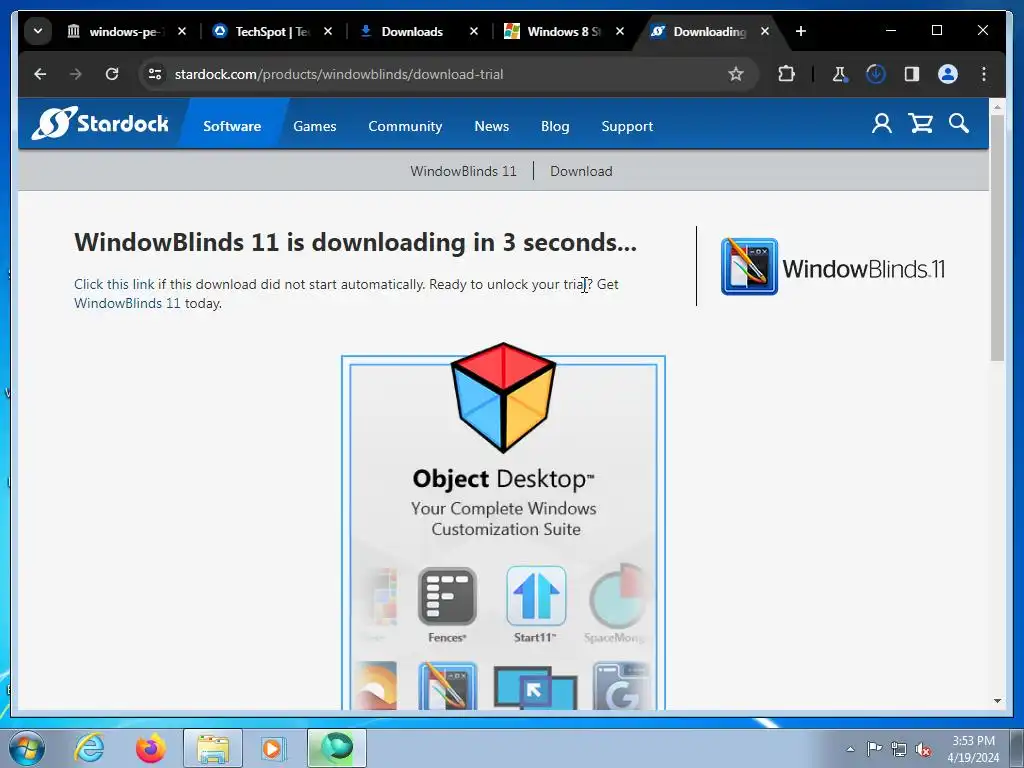This screenshot has width=1024, height=768.
Task: Launch Internet Explorer from taskbar
Action: (89, 748)
